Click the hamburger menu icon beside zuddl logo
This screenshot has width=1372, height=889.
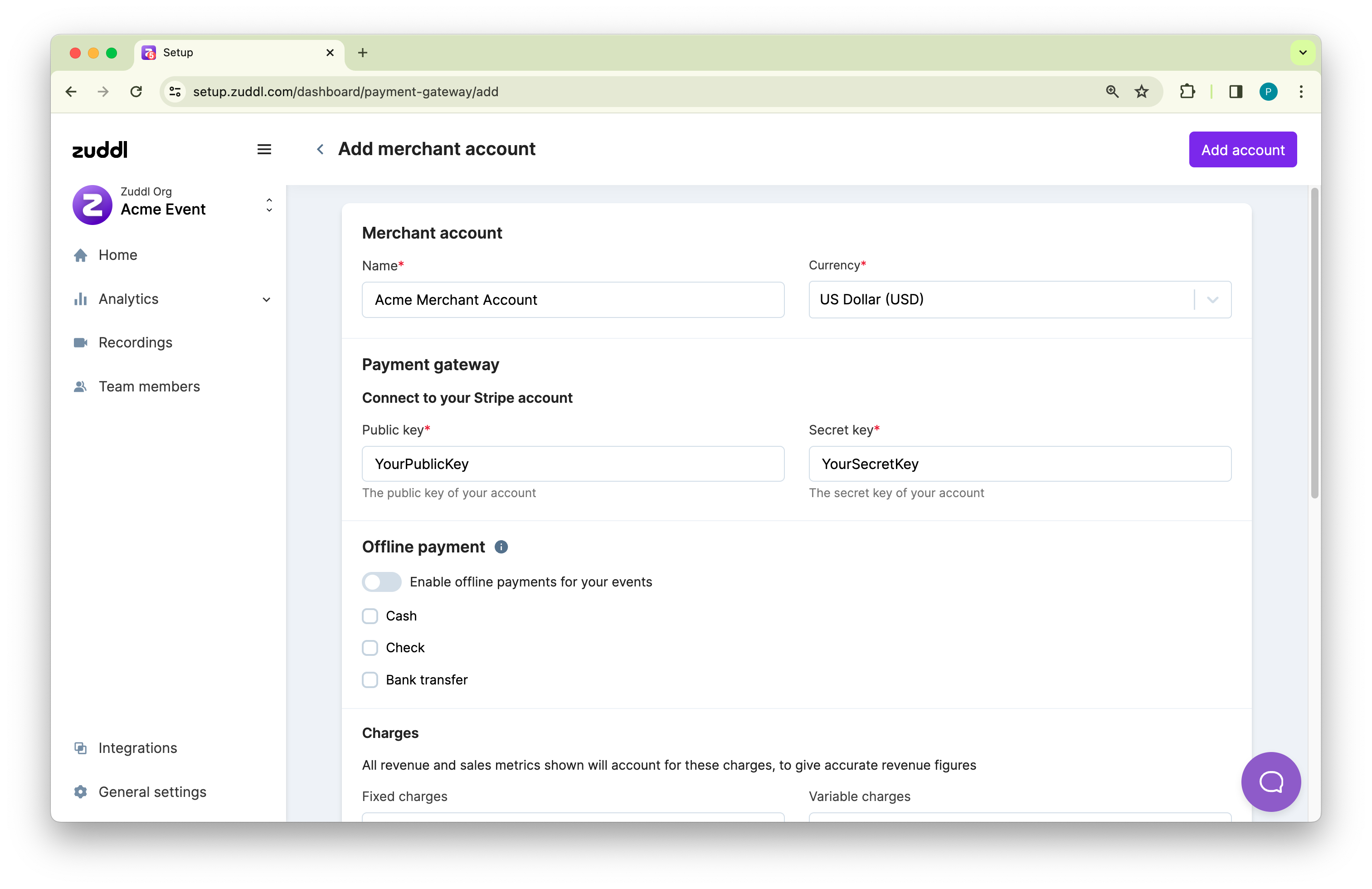(x=264, y=149)
